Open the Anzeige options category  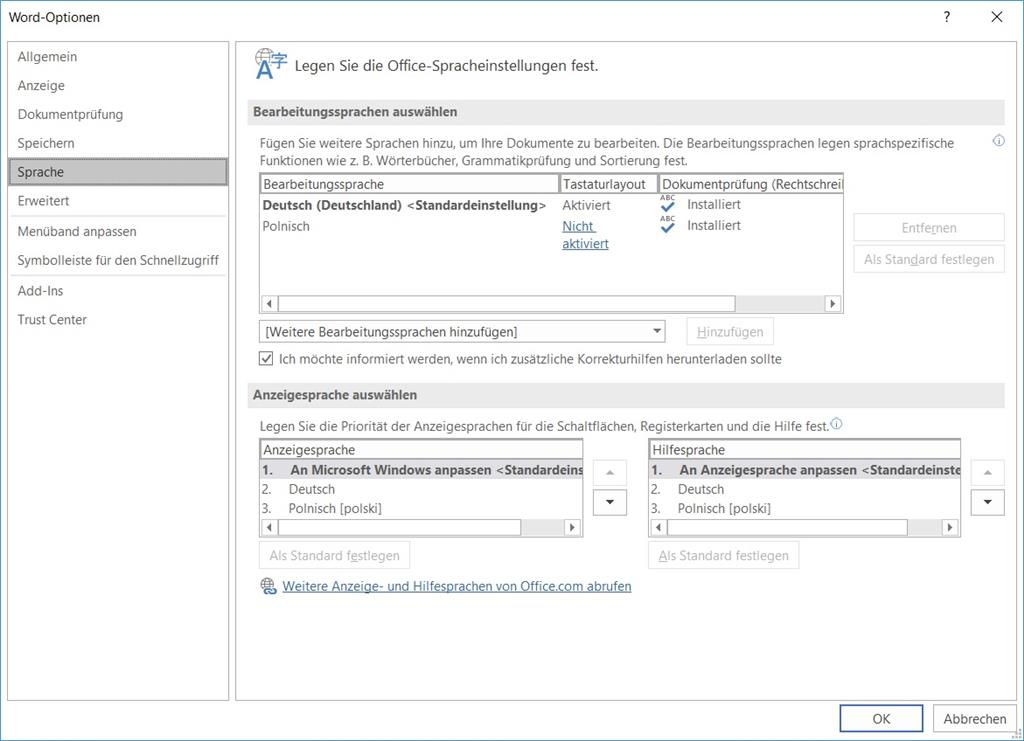tap(118, 86)
